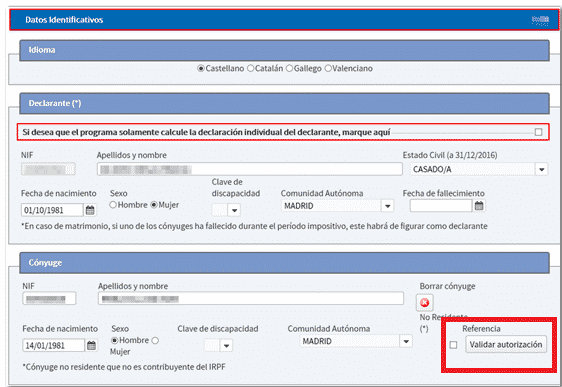Select Hombre for the spouse

pos(115,340)
